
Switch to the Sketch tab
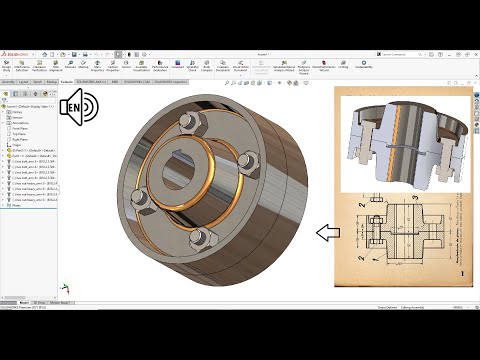[37, 82]
